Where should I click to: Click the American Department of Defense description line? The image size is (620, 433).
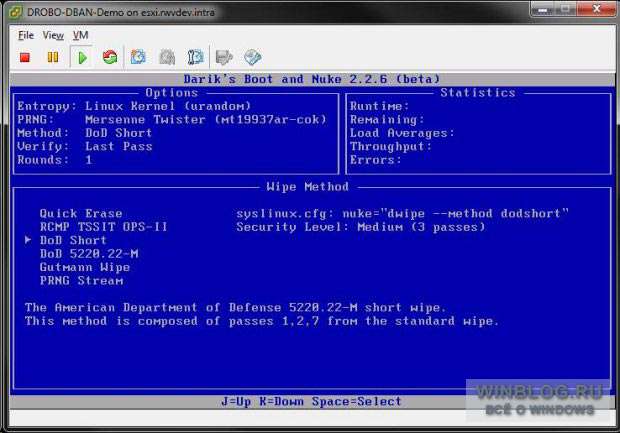pyautogui.click(x=235, y=308)
